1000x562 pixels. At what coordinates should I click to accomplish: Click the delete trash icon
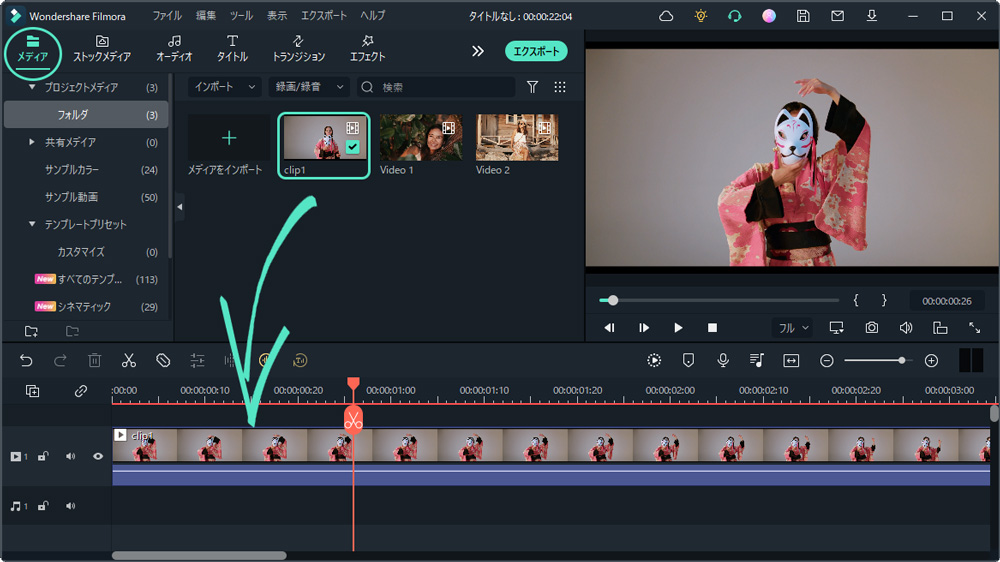point(94,360)
